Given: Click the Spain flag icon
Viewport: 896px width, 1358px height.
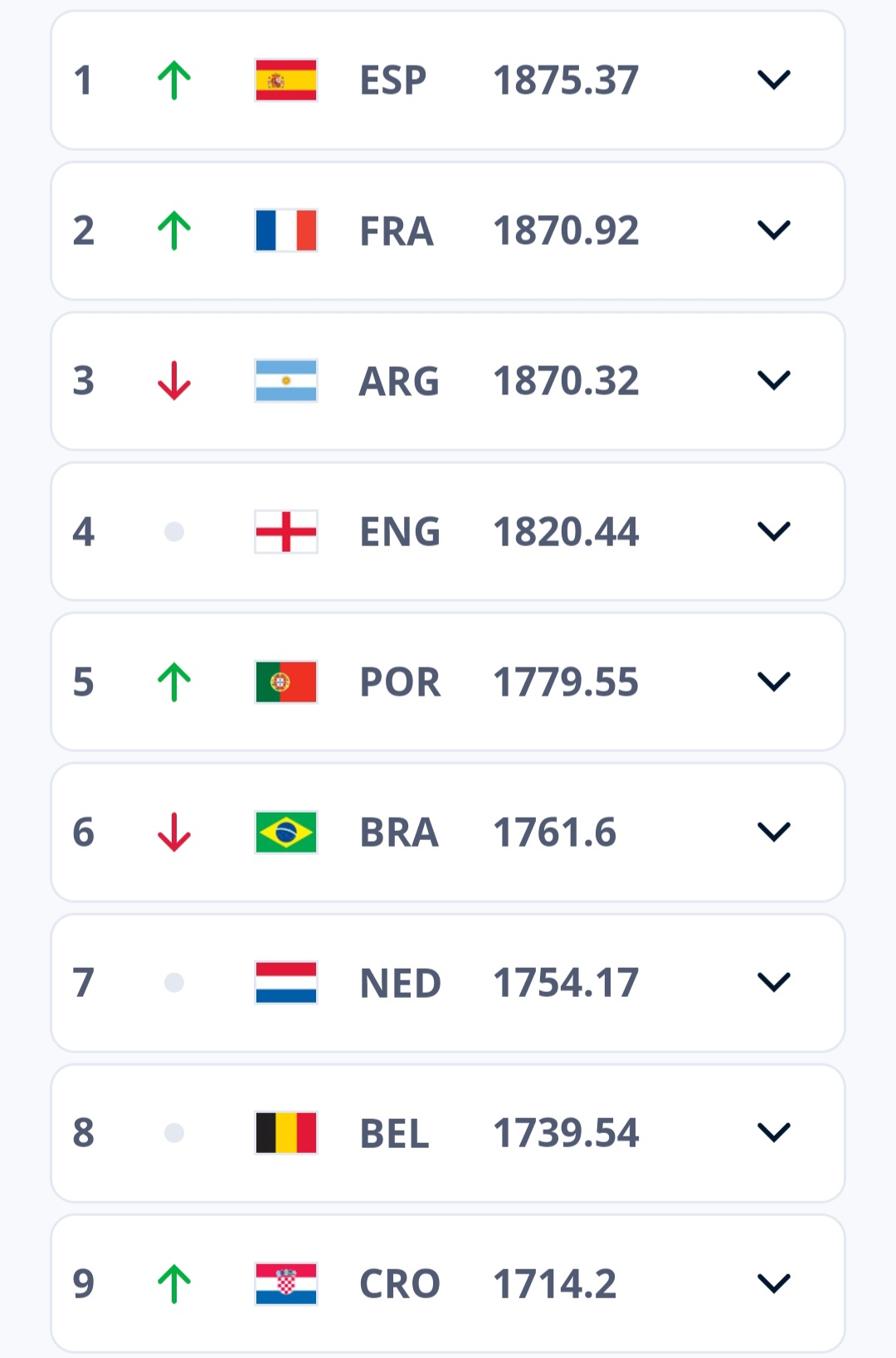Looking at the screenshot, I should click(x=286, y=80).
